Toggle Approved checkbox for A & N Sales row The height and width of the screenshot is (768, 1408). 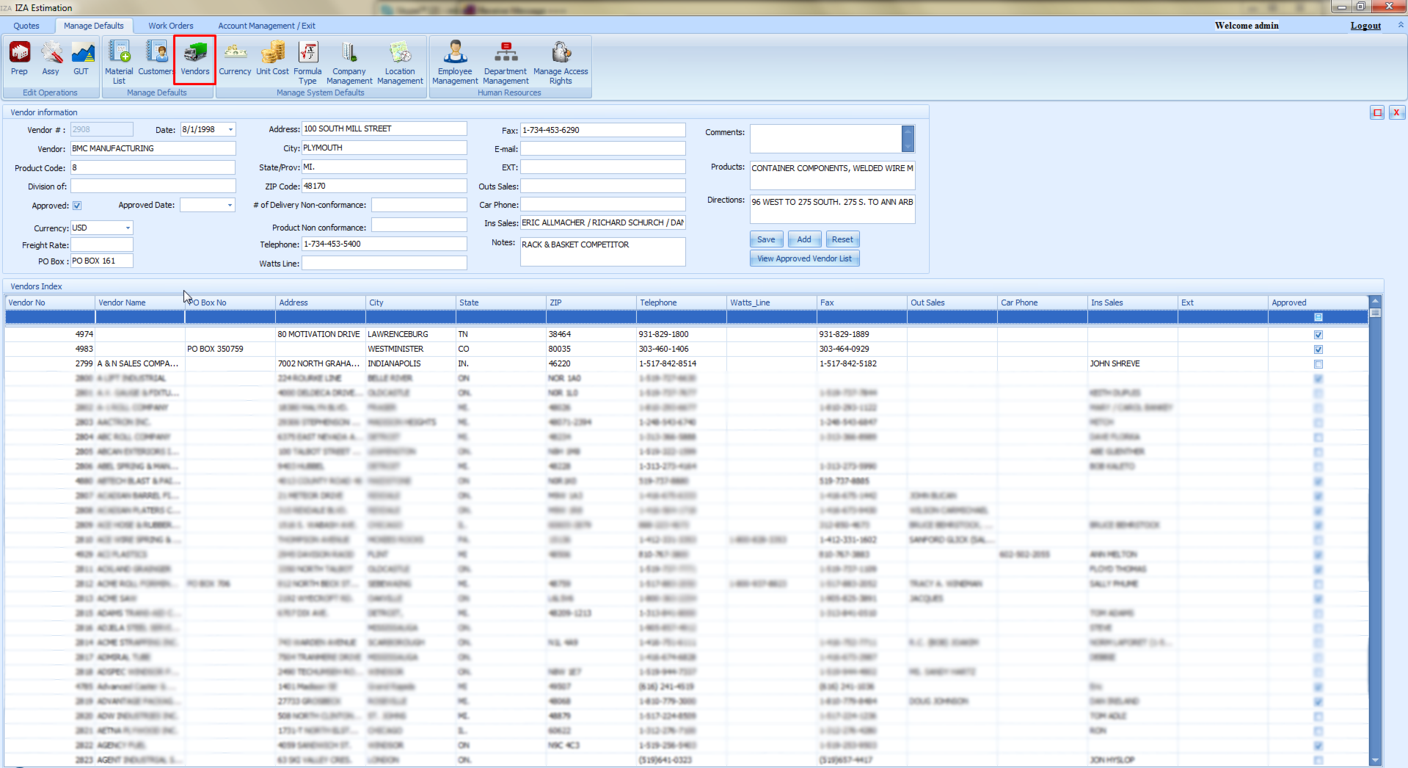click(x=1318, y=364)
